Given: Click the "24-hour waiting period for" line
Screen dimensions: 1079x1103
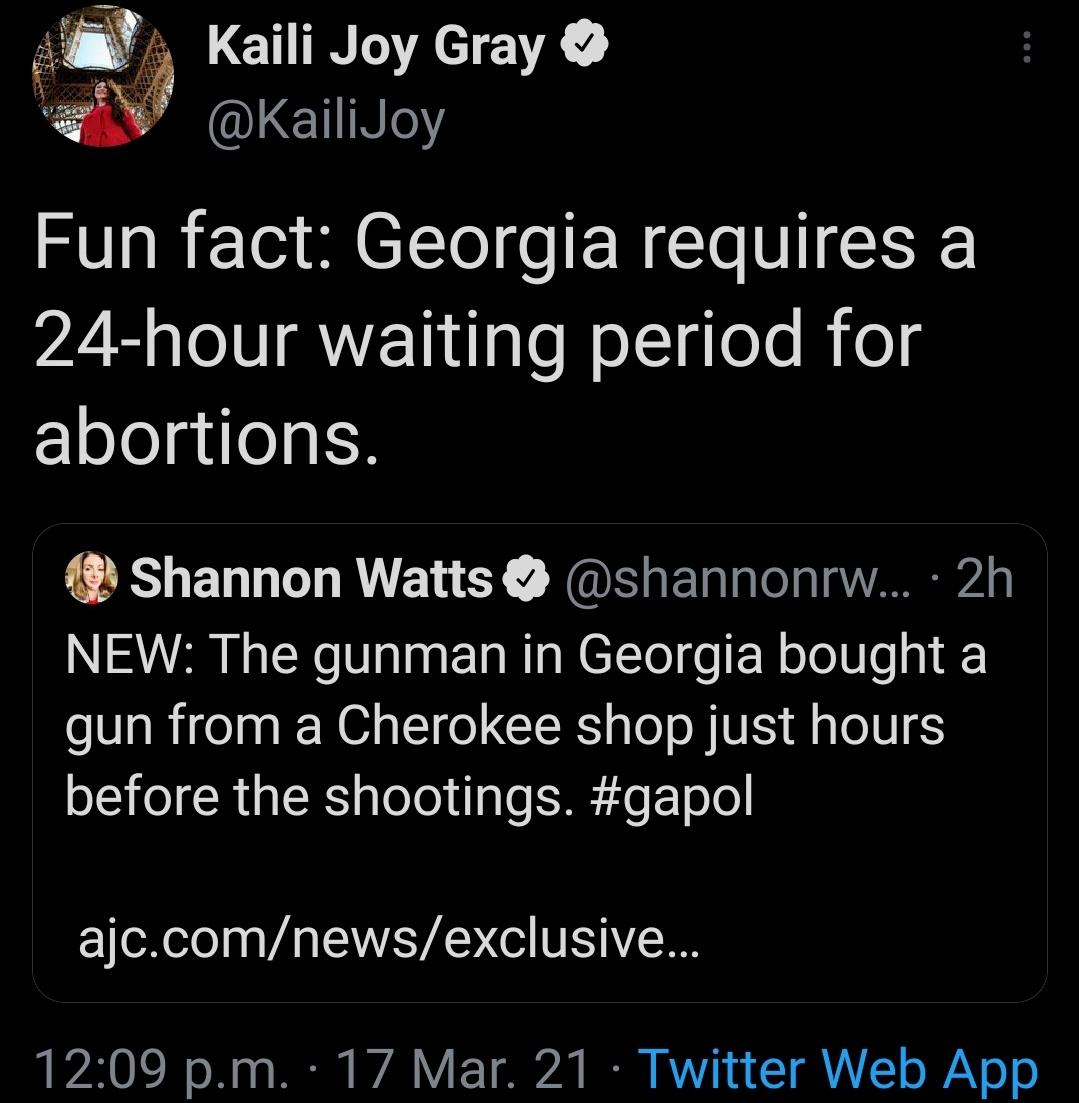Looking at the screenshot, I should [476, 341].
